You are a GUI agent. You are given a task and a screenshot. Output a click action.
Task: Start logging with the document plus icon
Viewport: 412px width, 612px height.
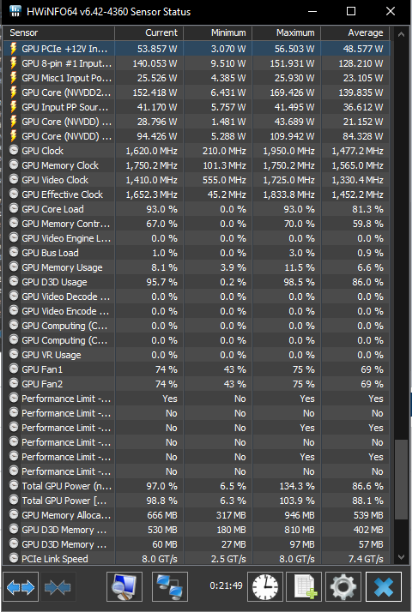(x=304, y=587)
